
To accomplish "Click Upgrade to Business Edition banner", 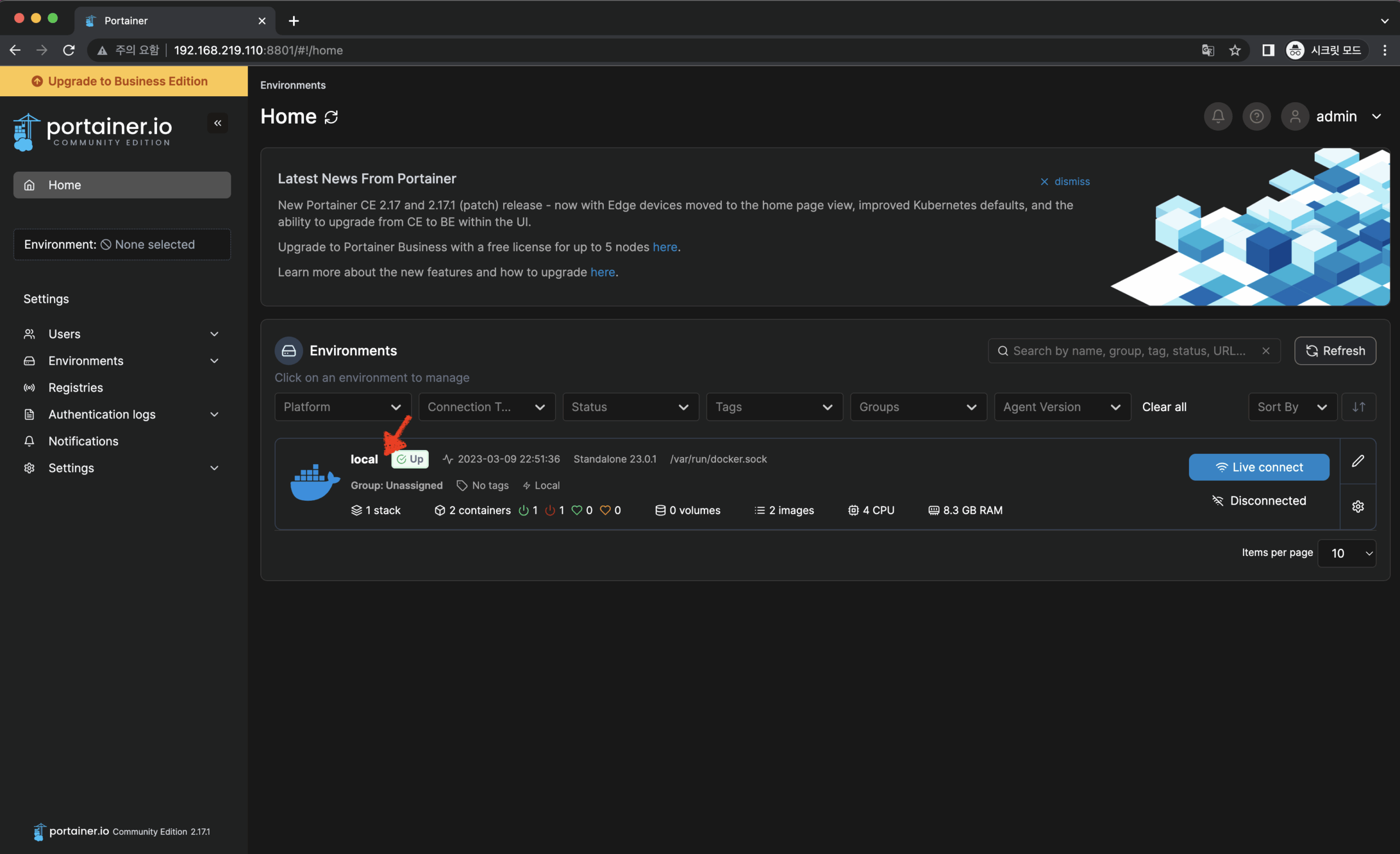I will tap(123, 81).
